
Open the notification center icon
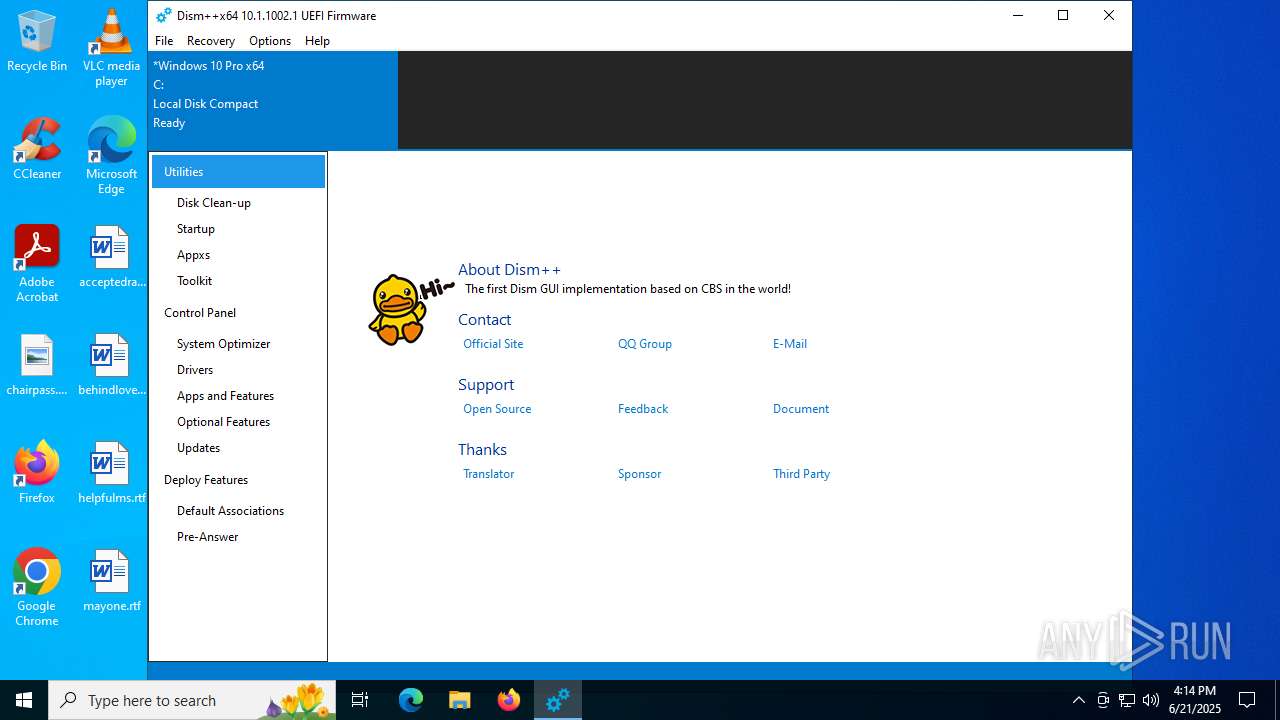pos(1247,700)
